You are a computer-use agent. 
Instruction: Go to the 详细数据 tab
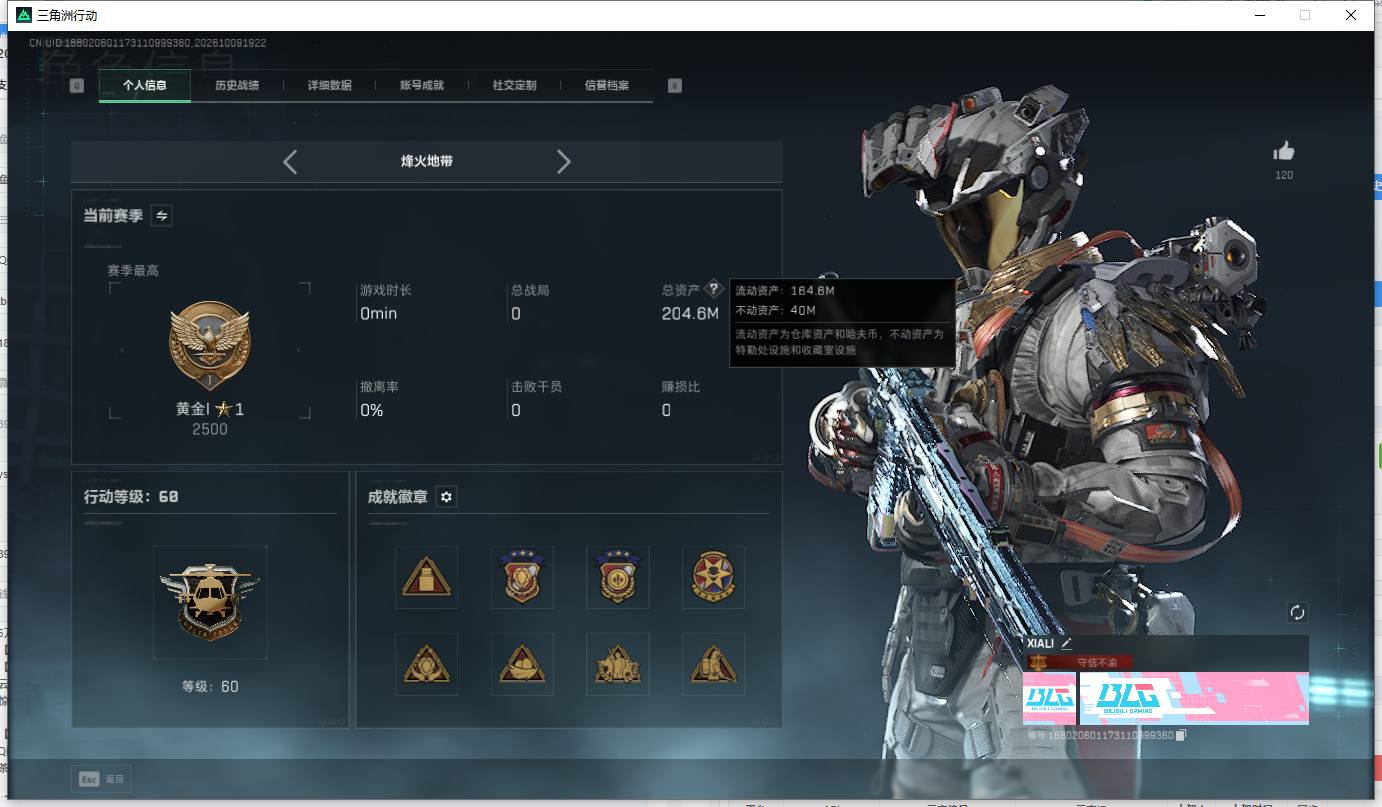coord(330,86)
